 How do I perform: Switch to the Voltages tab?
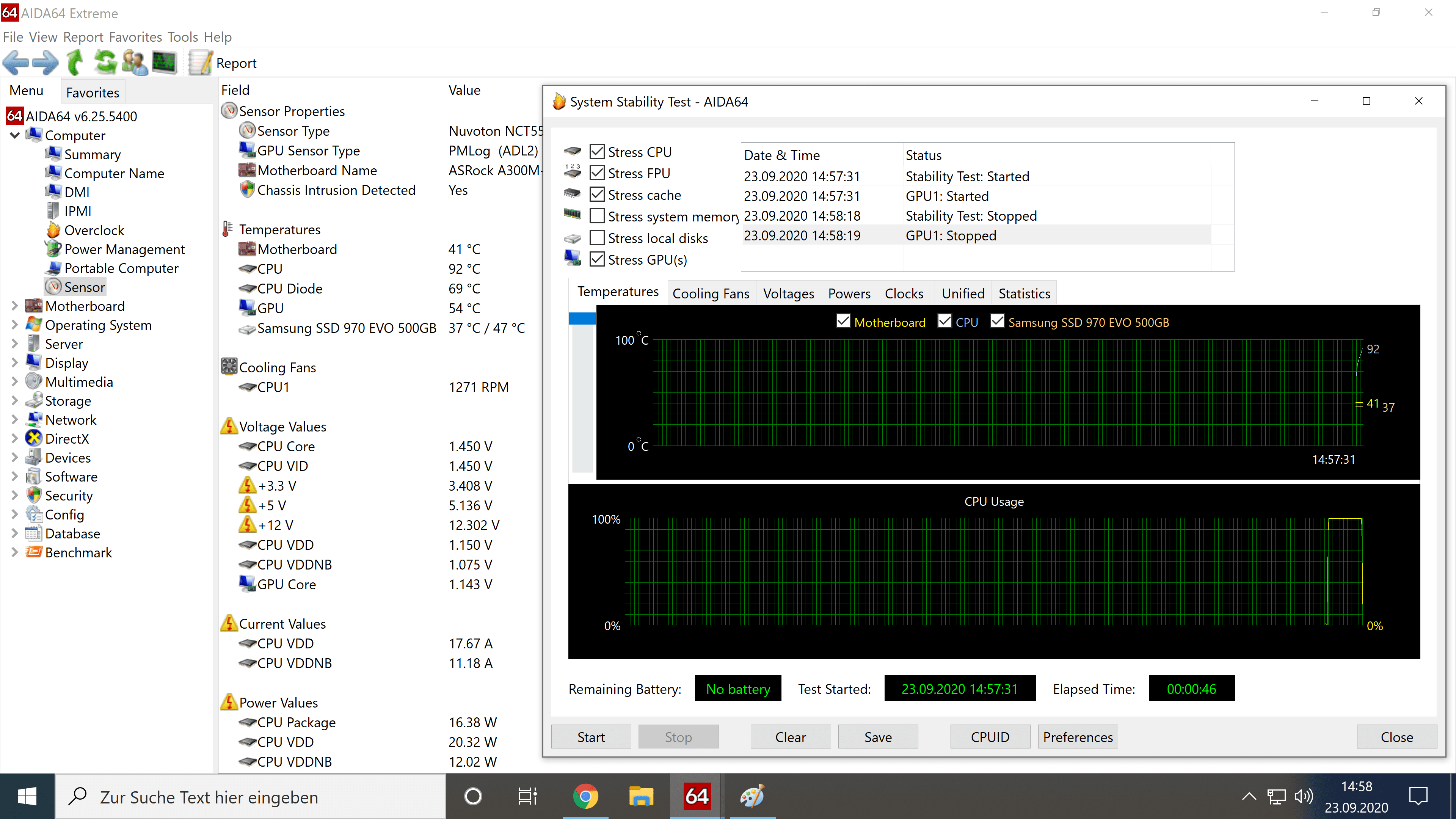click(788, 293)
